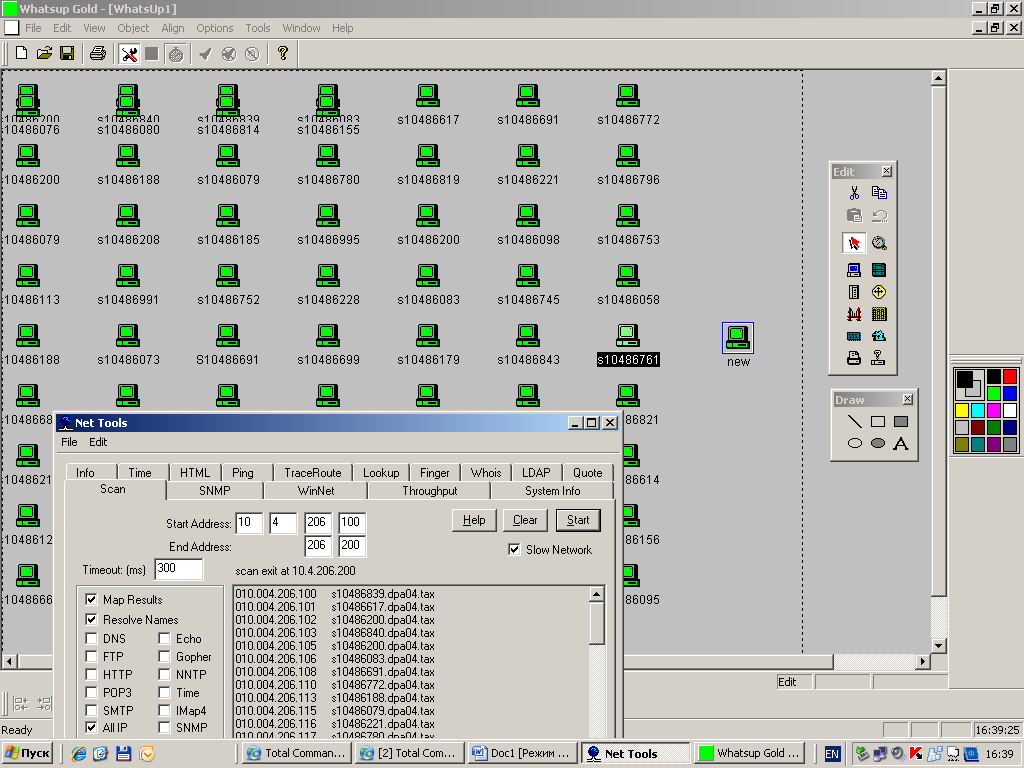Click the printer icon in main toolbar
This screenshot has width=1024, height=768.
97,53
